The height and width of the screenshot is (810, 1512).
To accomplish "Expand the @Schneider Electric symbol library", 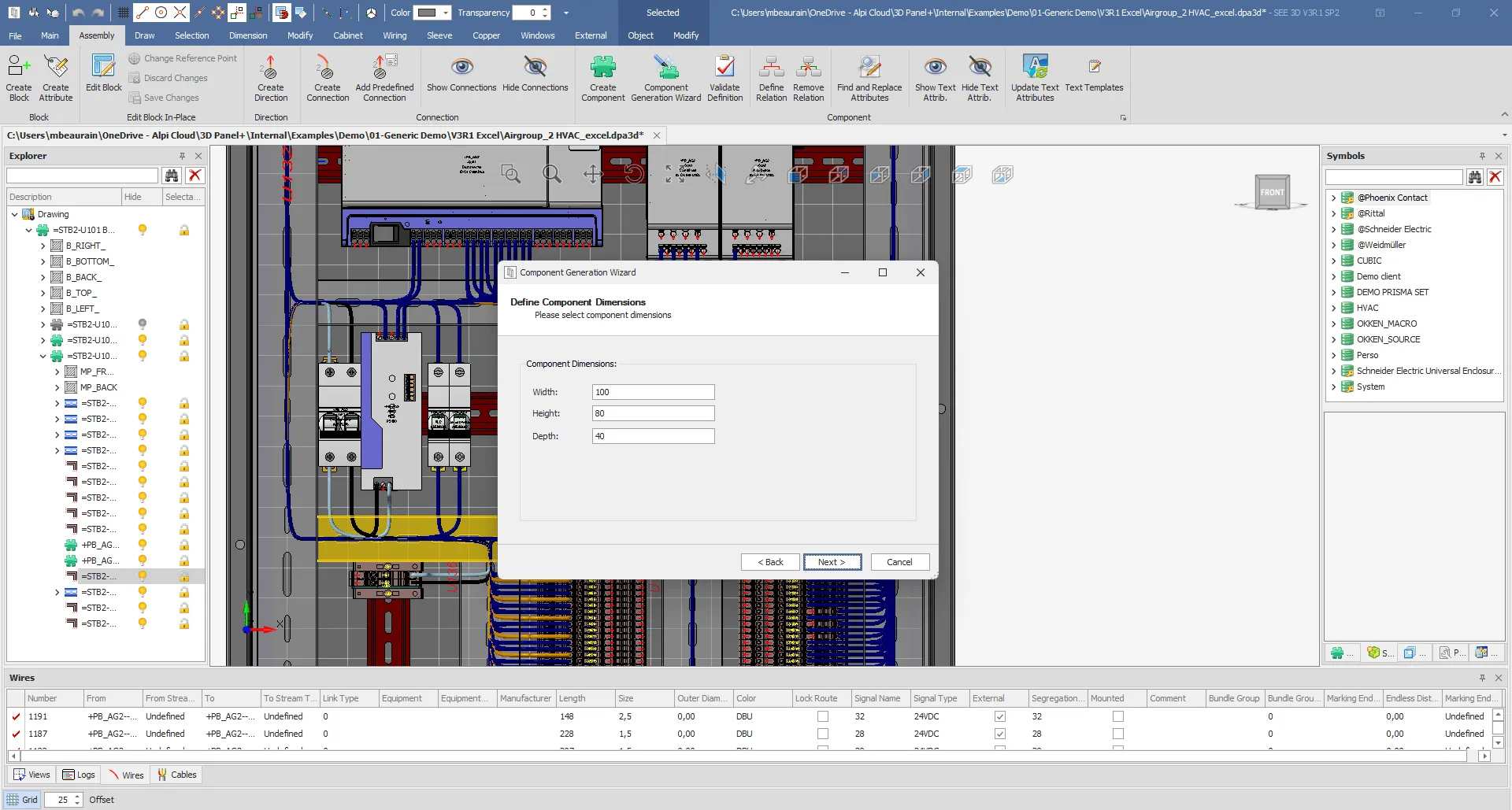I will [1333, 229].
